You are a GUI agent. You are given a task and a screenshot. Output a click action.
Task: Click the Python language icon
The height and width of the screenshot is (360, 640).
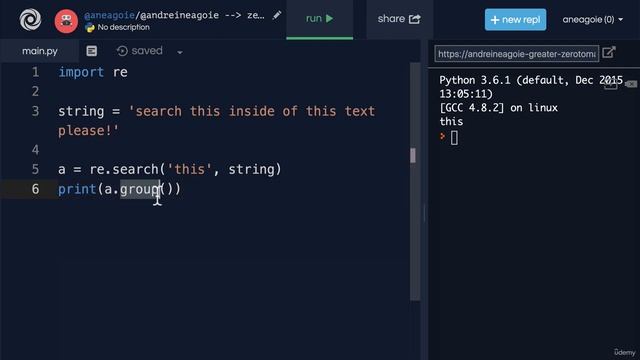click(90, 28)
